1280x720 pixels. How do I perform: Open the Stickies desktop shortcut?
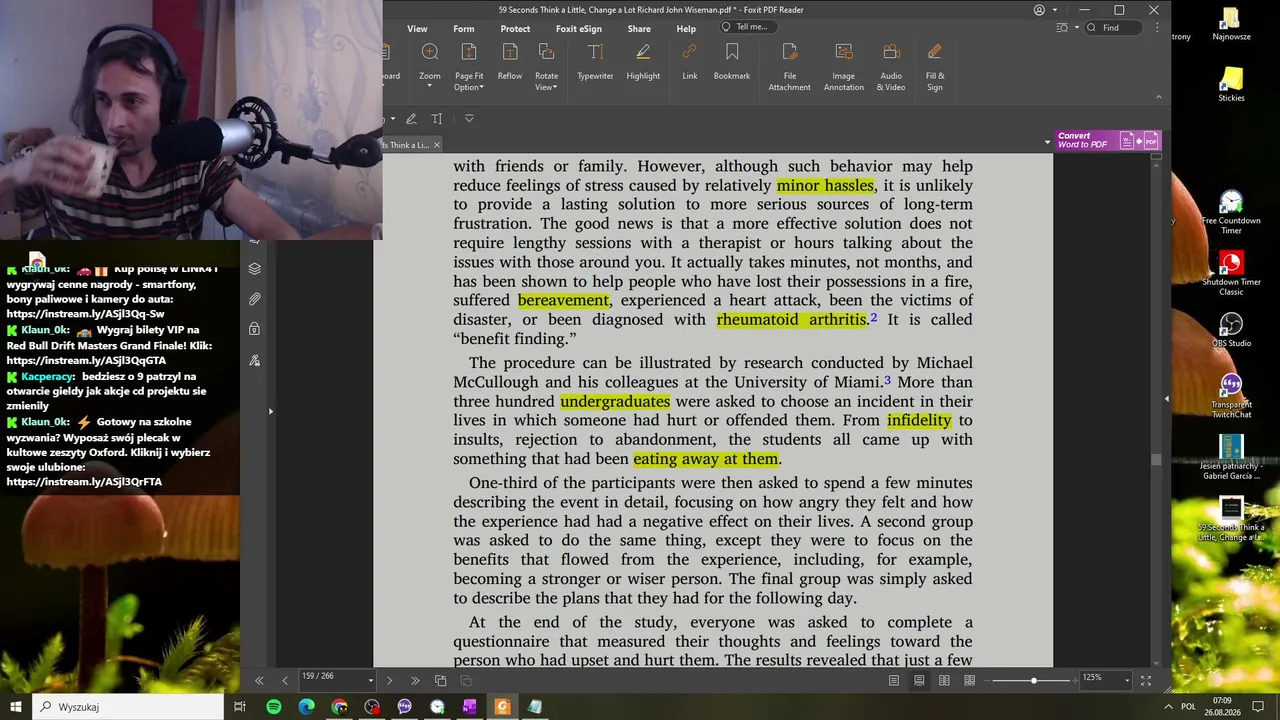point(1231,84)
